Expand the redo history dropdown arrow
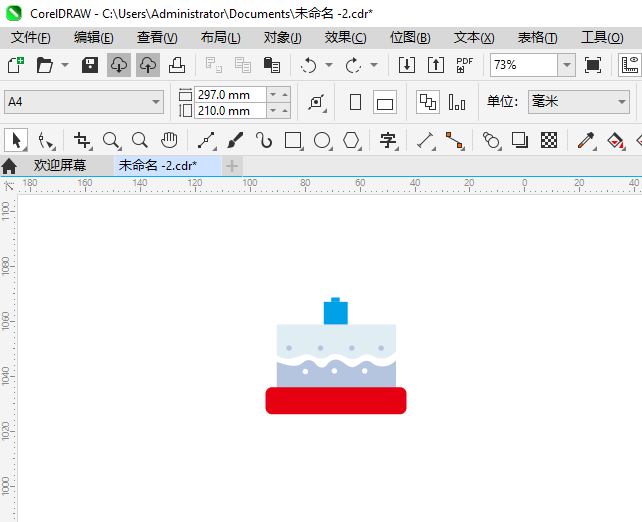The height and width of the screenshot is (522, 642). click(x=374, y=65)
